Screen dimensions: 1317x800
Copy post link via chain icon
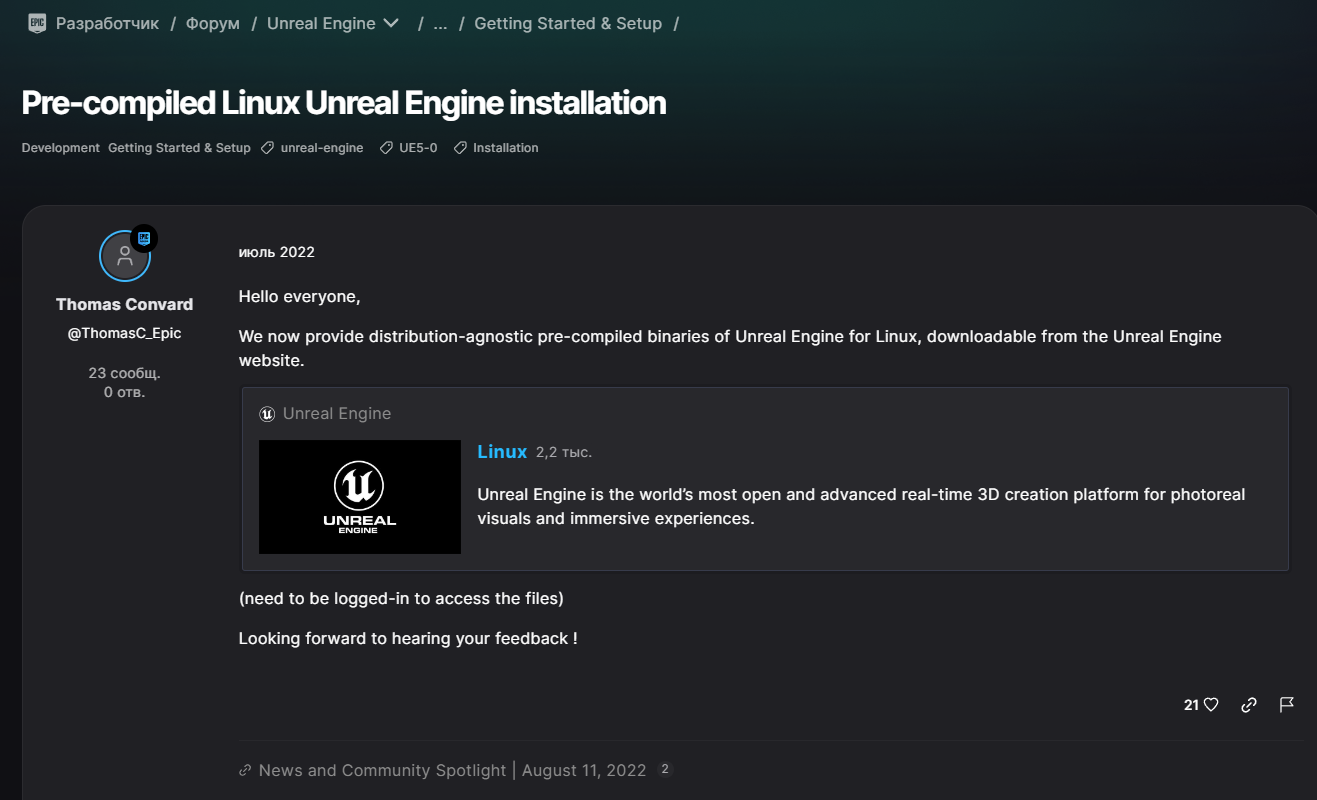[x=1249, y=705]
